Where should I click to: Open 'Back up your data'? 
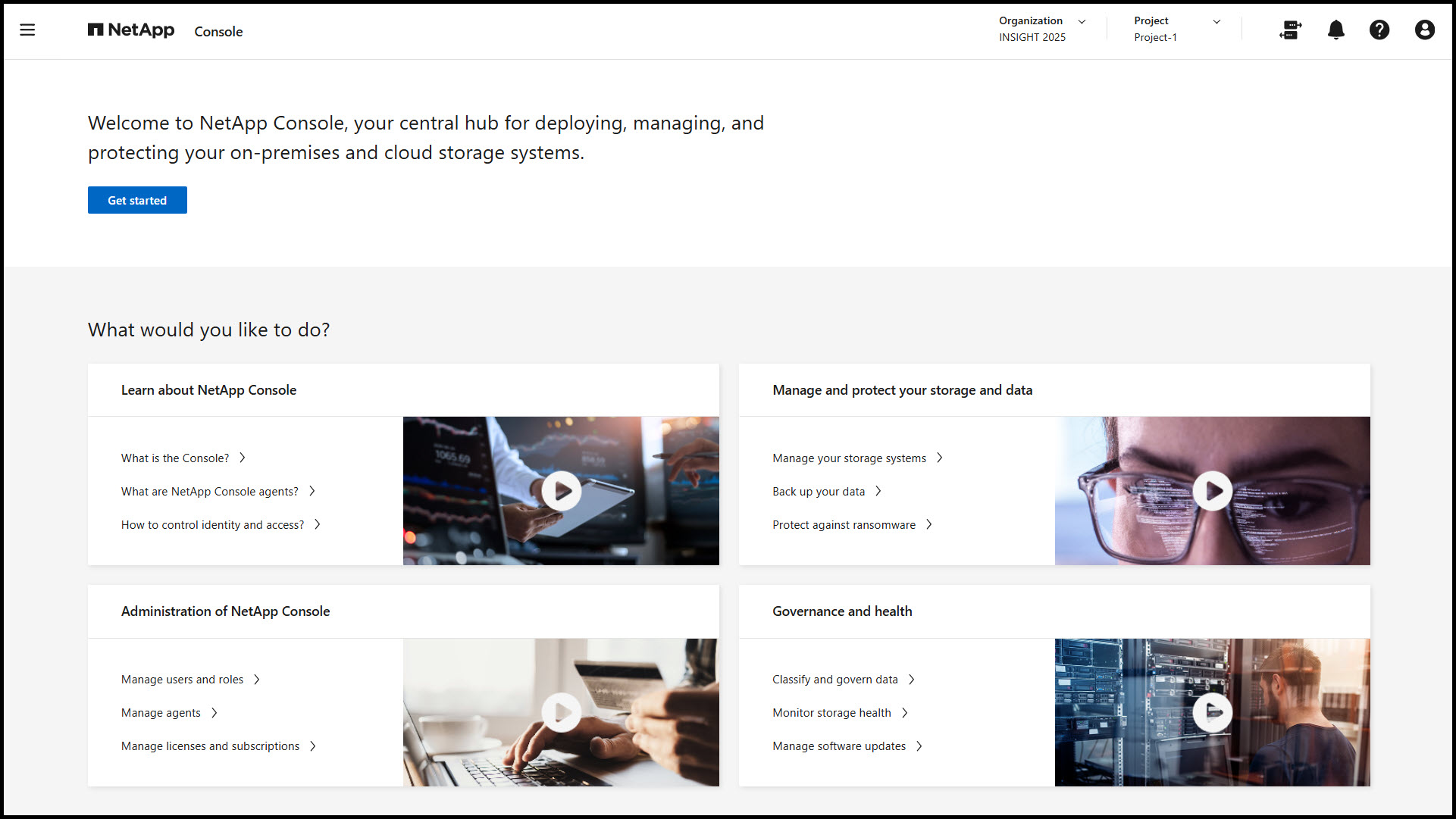(818, 491)
